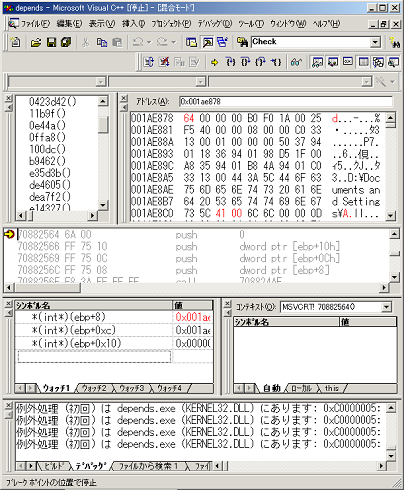The image size is (404, 490).
Task: Click the Break Execution icon
Action: click(x=179, y=62)
